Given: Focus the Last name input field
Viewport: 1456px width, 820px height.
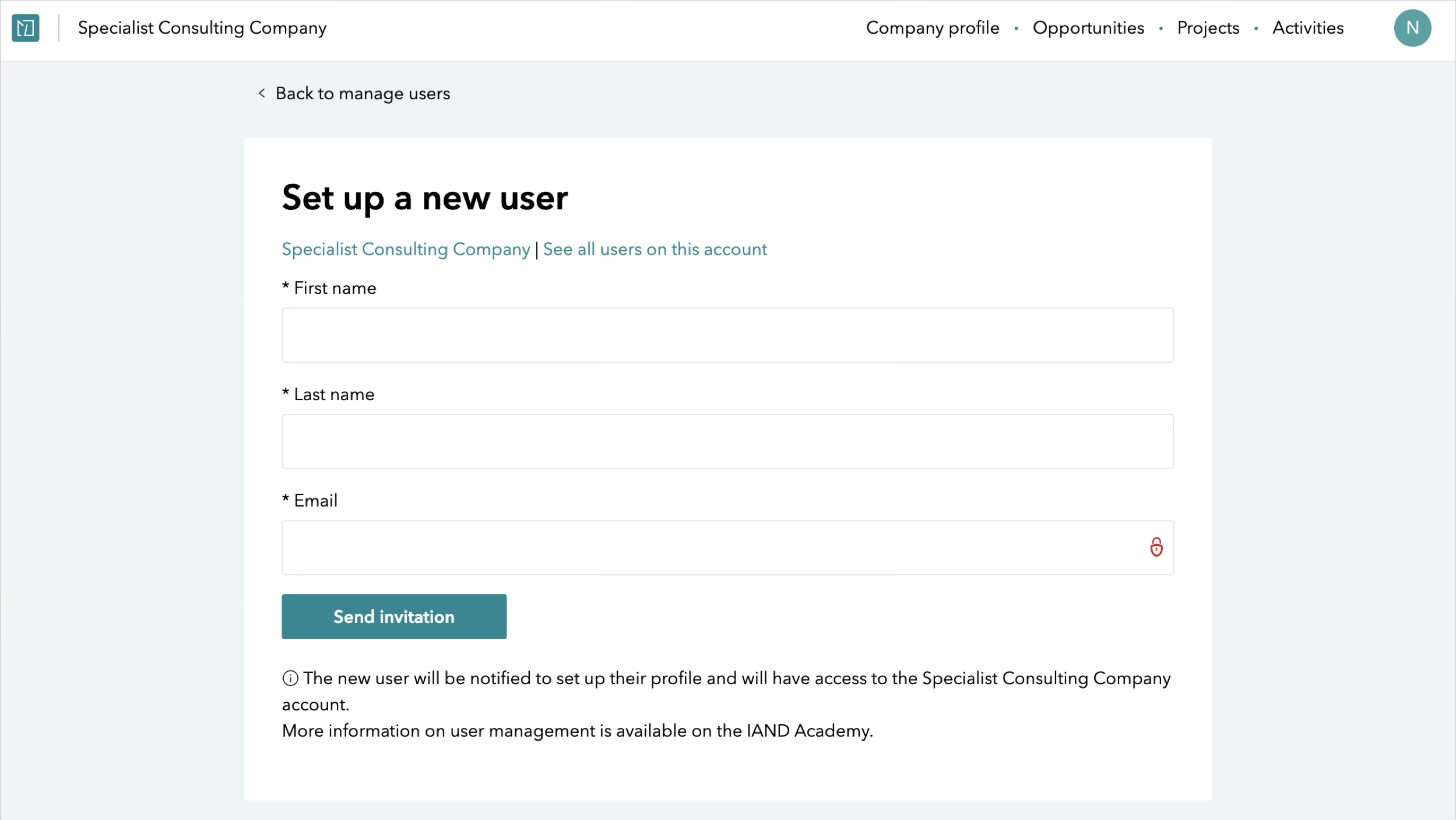Looking at the screenshot, I should (727, 441).
